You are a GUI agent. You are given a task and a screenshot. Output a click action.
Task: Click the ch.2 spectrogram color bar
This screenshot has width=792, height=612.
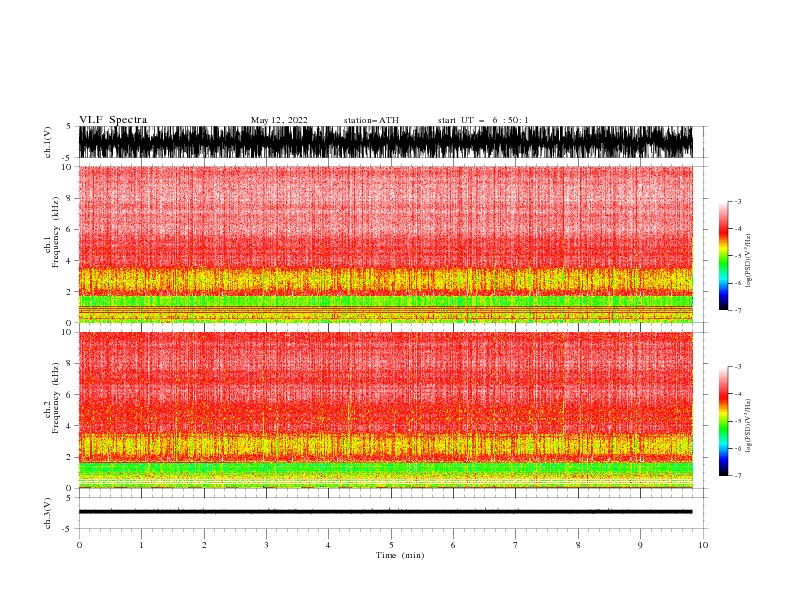point(723,421)
